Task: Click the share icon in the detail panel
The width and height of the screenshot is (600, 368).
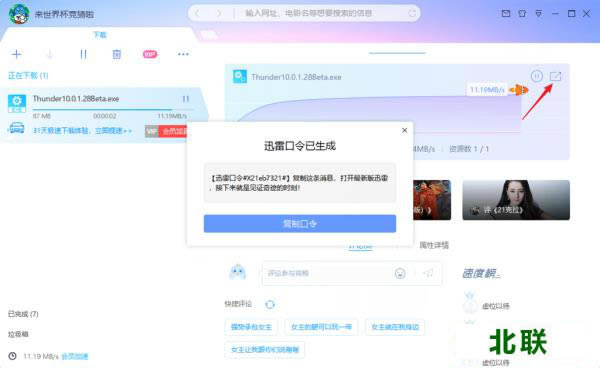Action: click(x=555, y=76)
